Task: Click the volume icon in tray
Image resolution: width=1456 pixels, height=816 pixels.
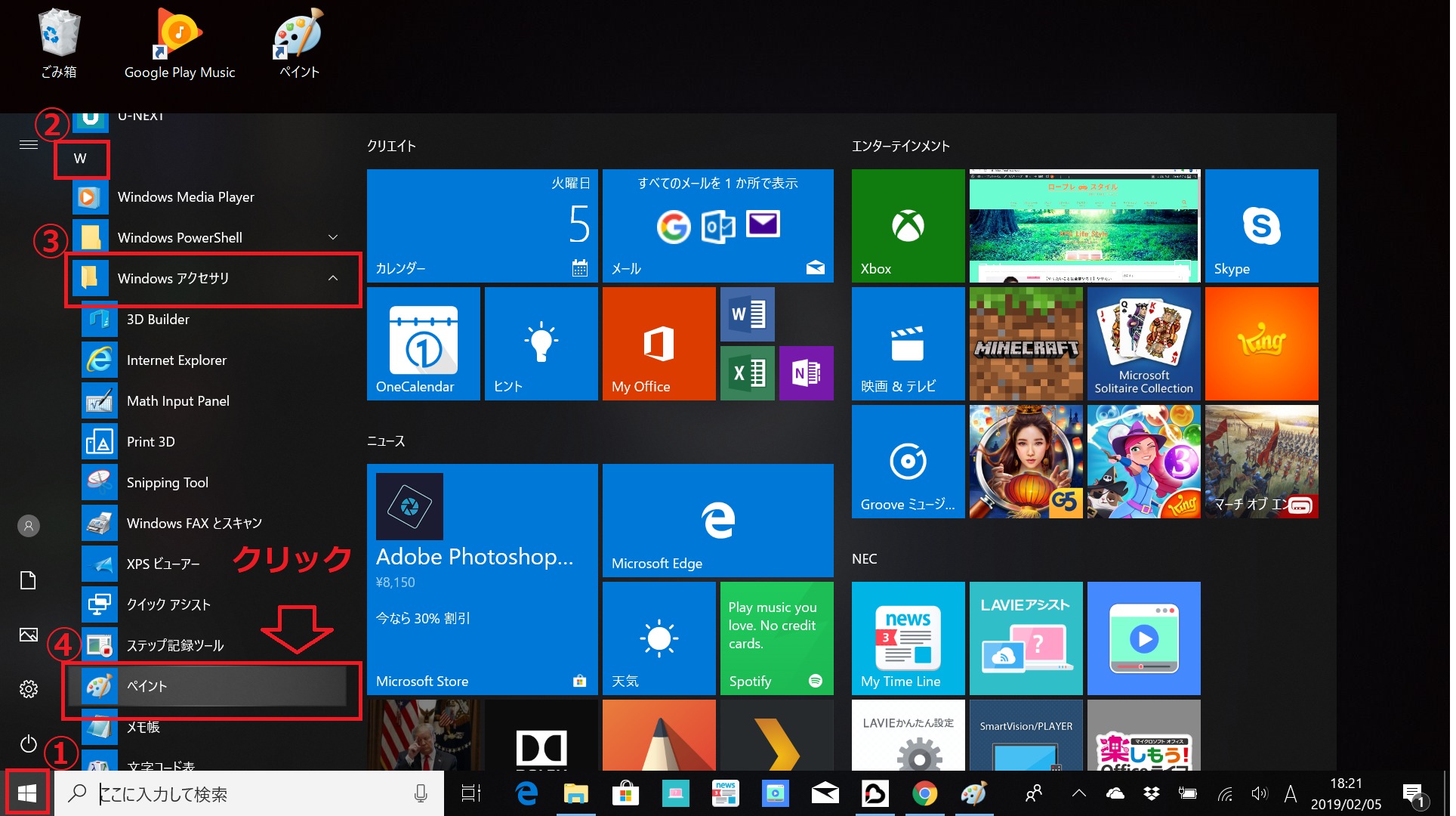Action: coord(1259,793)
